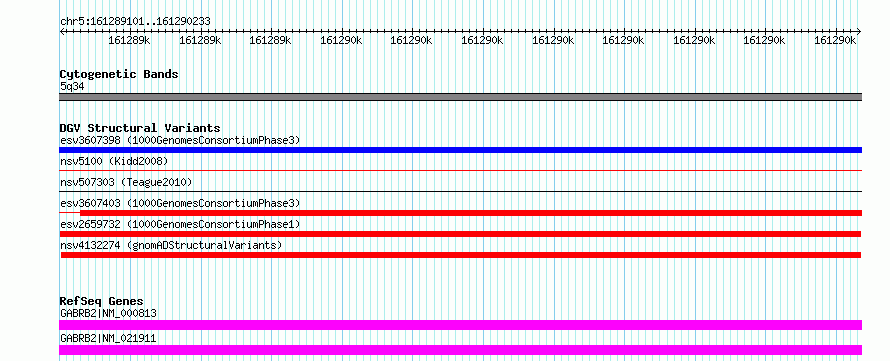This screenshot has width=890, height=361.
Task: Select the magenta GABRB2 NM_021911 gene bar
Action: point(460,350)
